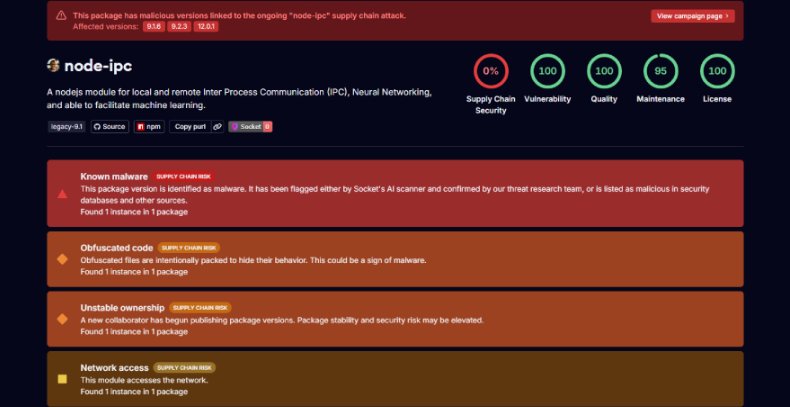Viewport: 790px width, 407px height.
Task: Click the link icon beside Copy purl
Action: coord(217,127)
